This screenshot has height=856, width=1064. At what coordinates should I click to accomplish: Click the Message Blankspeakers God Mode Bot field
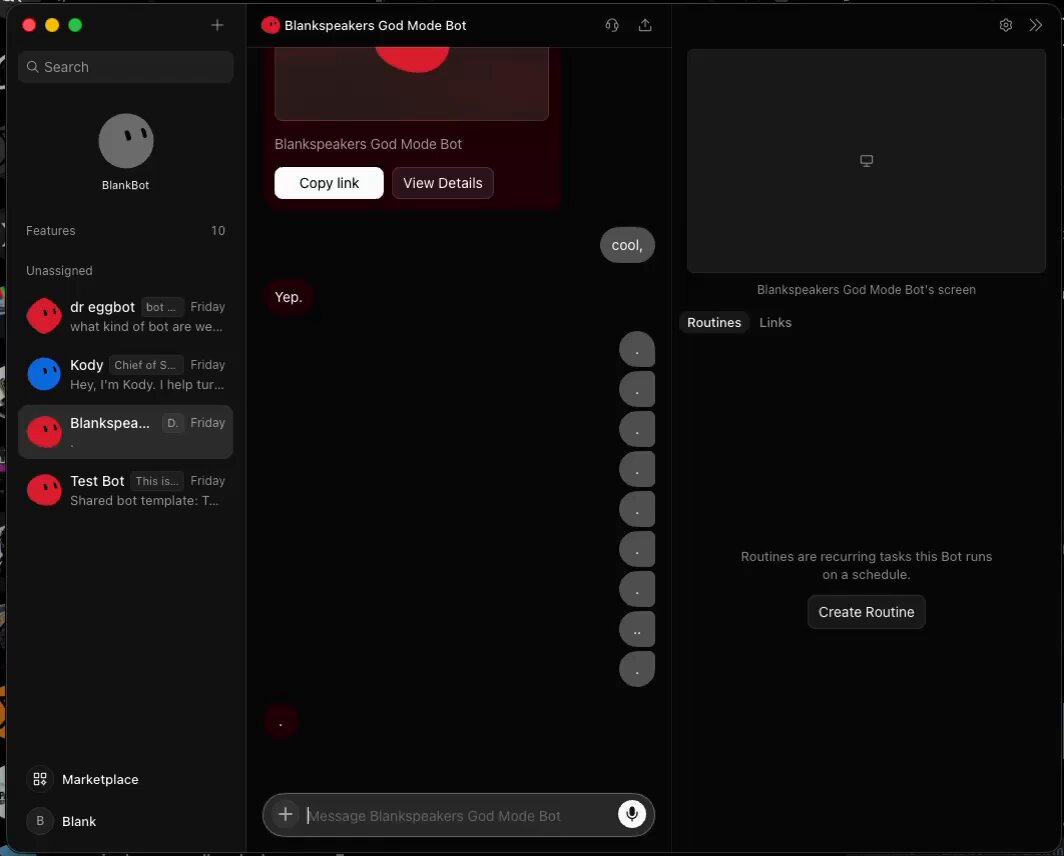(459, 815)
